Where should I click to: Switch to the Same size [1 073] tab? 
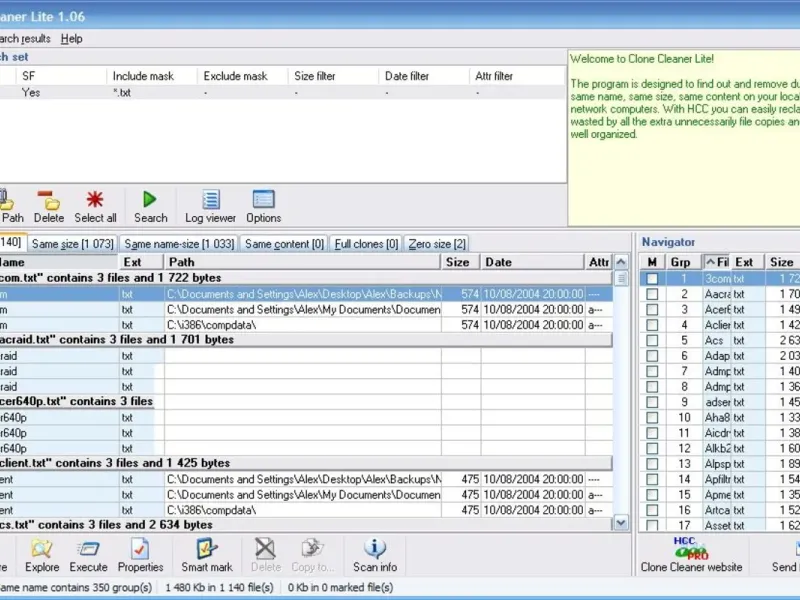(72, 244)
